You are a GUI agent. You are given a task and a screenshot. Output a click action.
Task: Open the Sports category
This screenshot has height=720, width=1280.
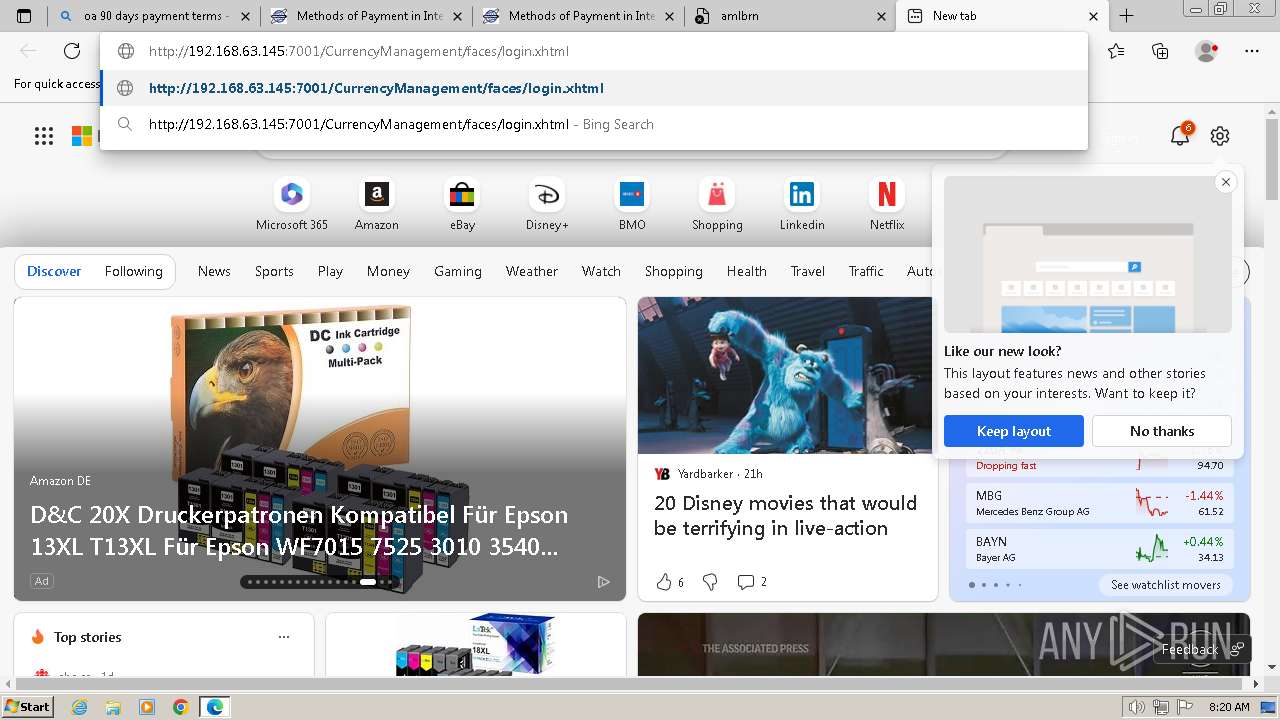click(x=274, y=271)
